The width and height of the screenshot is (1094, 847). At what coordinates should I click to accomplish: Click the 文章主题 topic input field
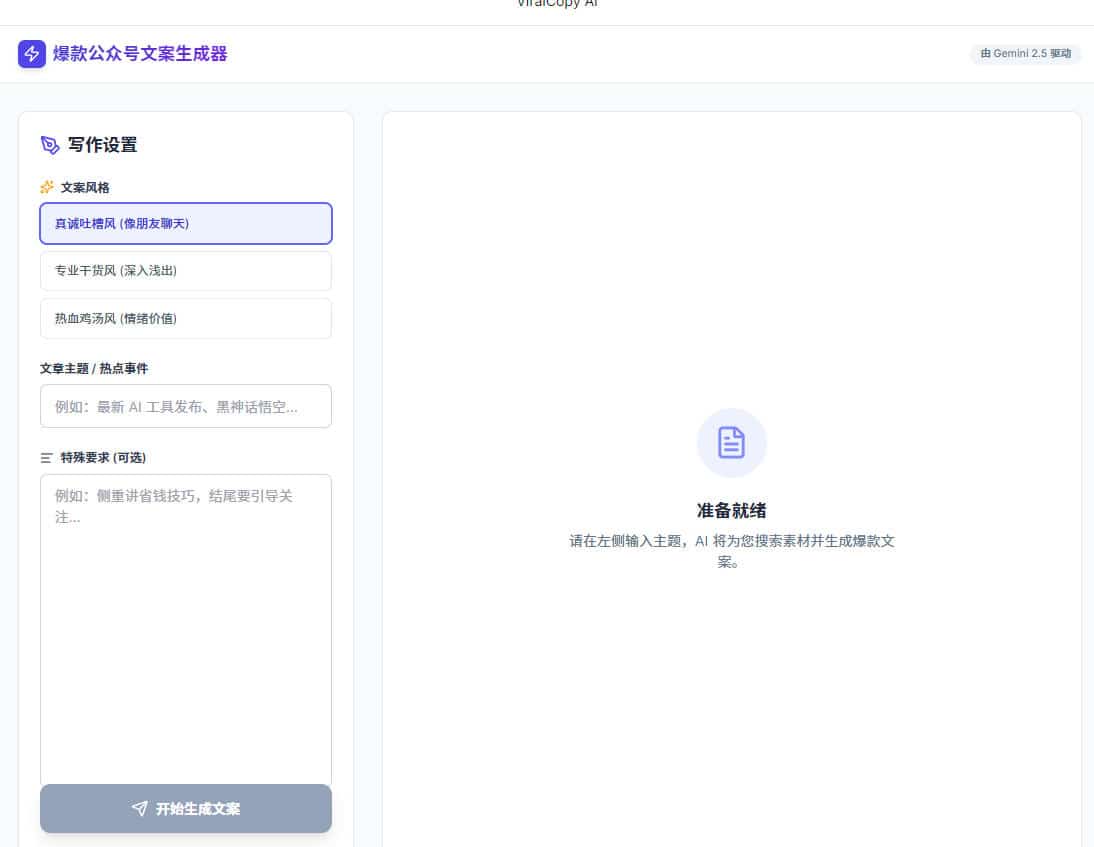pos(185,406)
